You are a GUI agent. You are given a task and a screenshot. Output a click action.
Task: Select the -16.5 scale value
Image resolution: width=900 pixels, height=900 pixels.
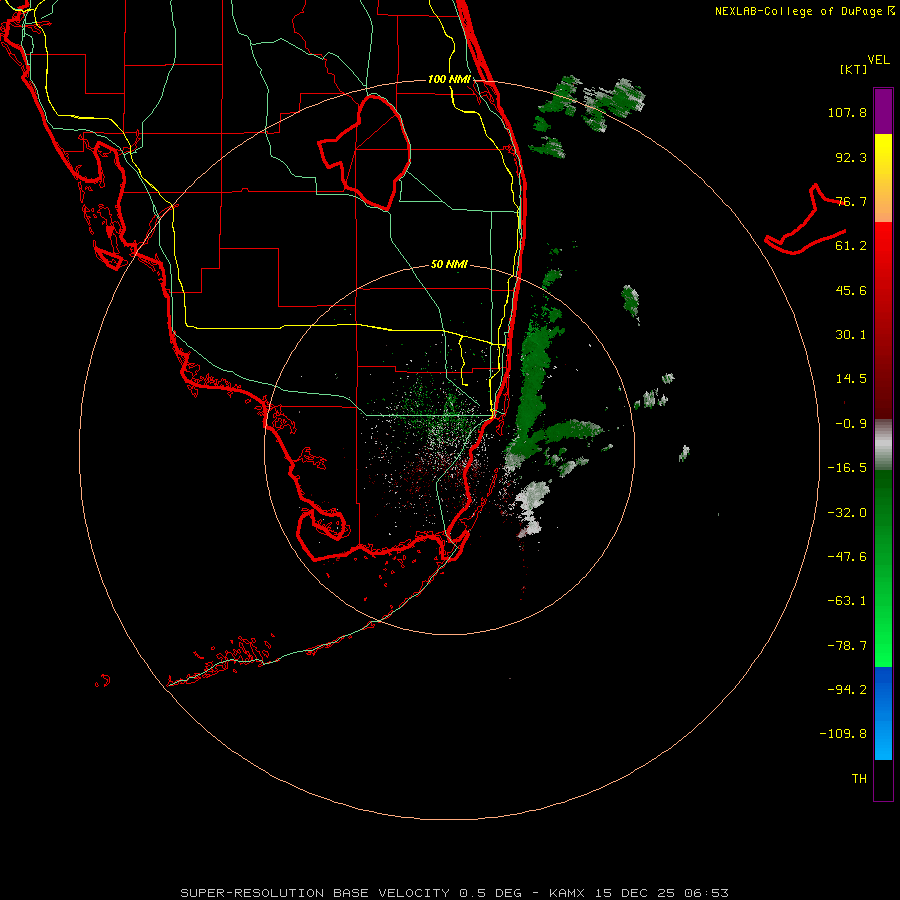[847, 468]
